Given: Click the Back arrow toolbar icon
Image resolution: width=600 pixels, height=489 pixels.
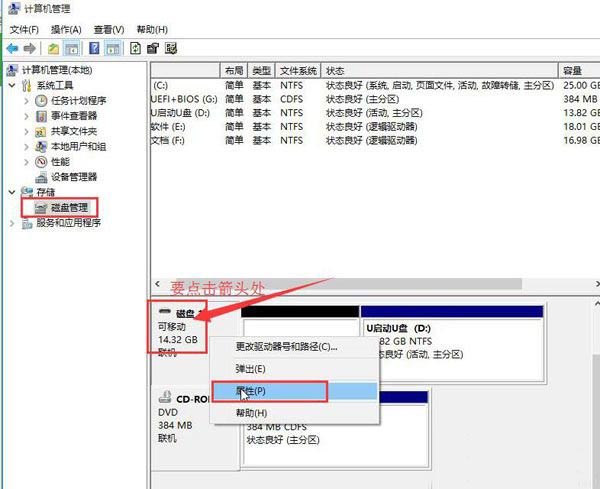Looking at the screenshot, I should click(11, 47).
